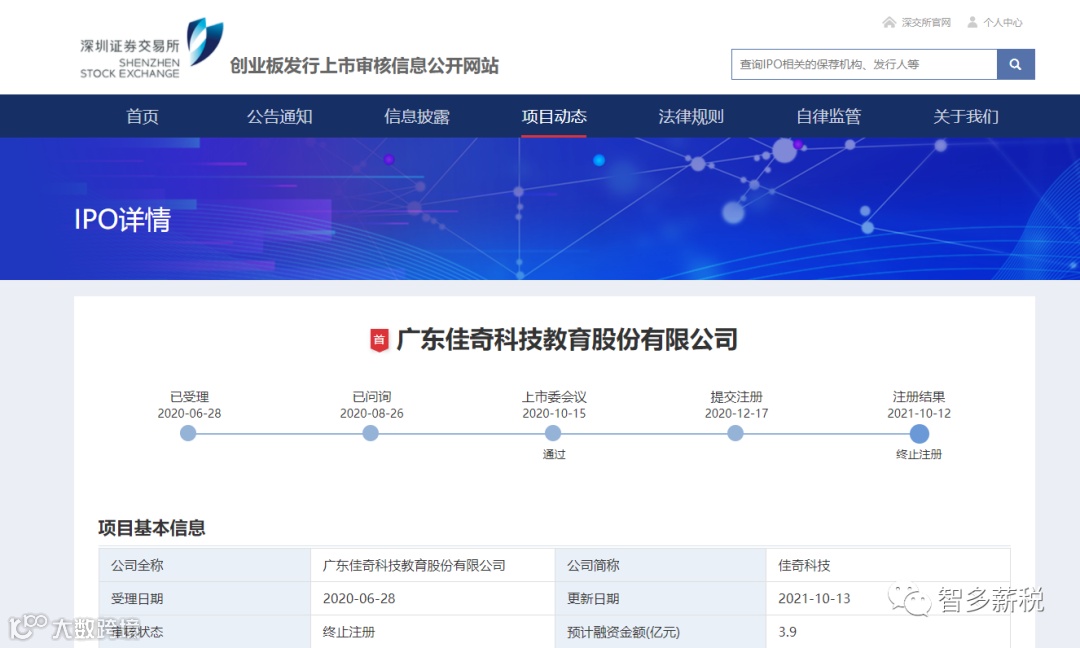The width and height of the screenshot is (1080, 648).
Task: Click the 2021-10-13 update date value
Action: (x=814, y=598)
